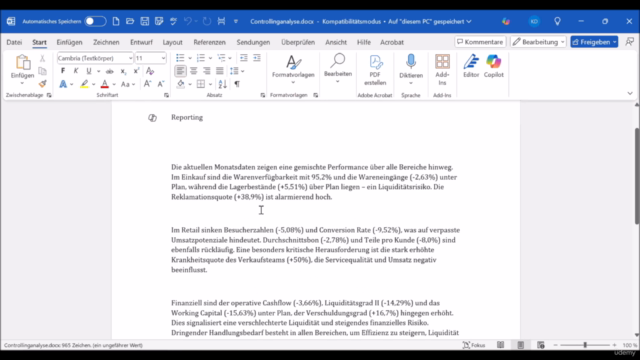The width and height of the screenshot is (640, 360).
Task: Click the Einfügen paste icon
Action: coord(22,62)
